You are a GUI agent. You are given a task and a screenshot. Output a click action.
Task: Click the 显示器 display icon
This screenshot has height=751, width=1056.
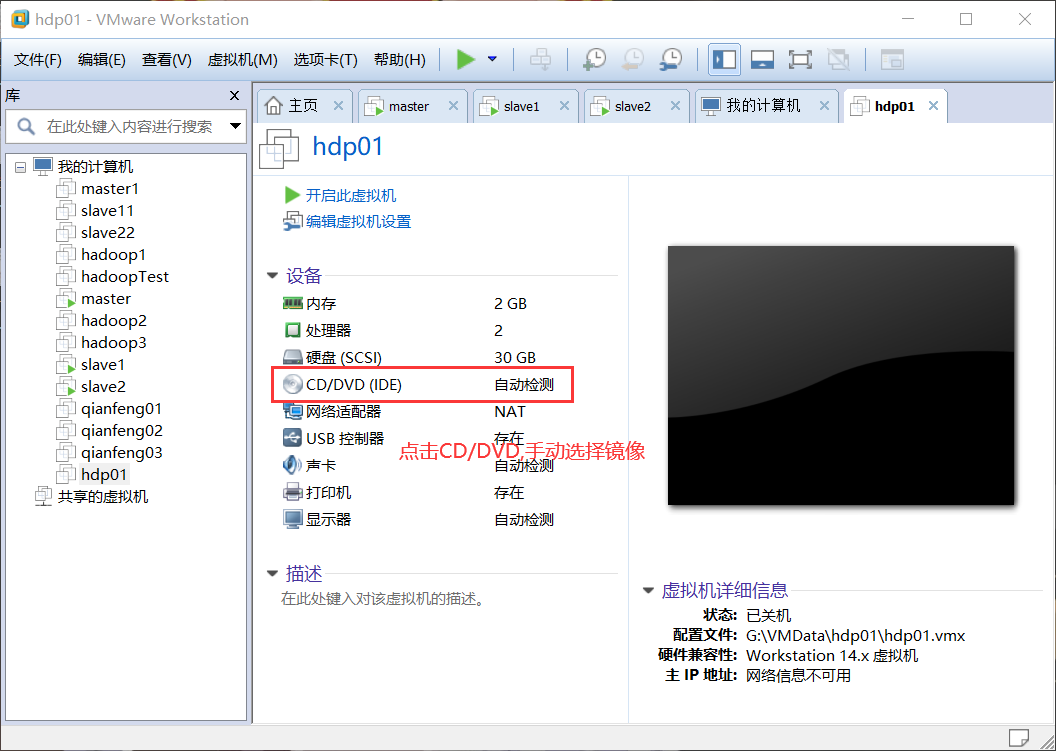coord(292,519)
